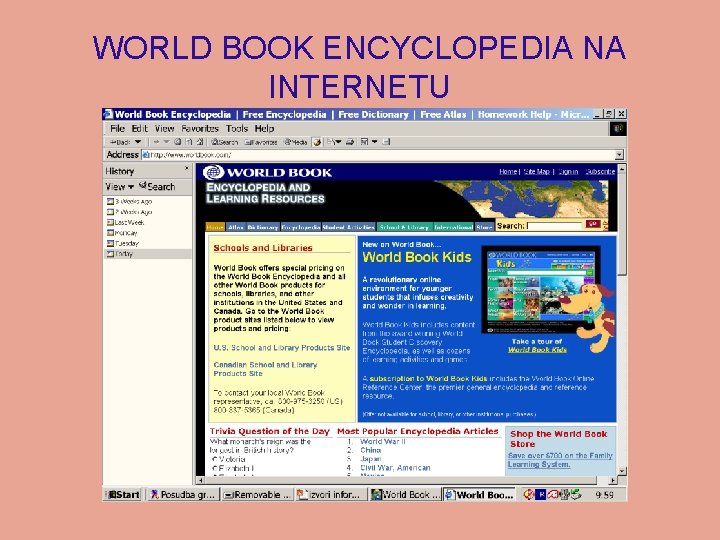Click the Stop loading toolbar icon

(x=178, y=142)
